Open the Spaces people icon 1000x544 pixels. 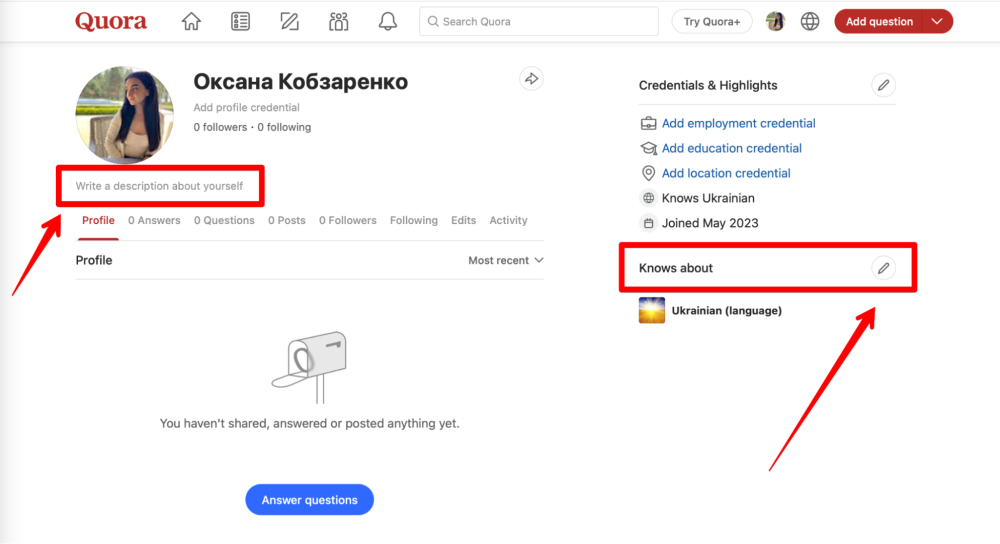click(x=339, y=22)
